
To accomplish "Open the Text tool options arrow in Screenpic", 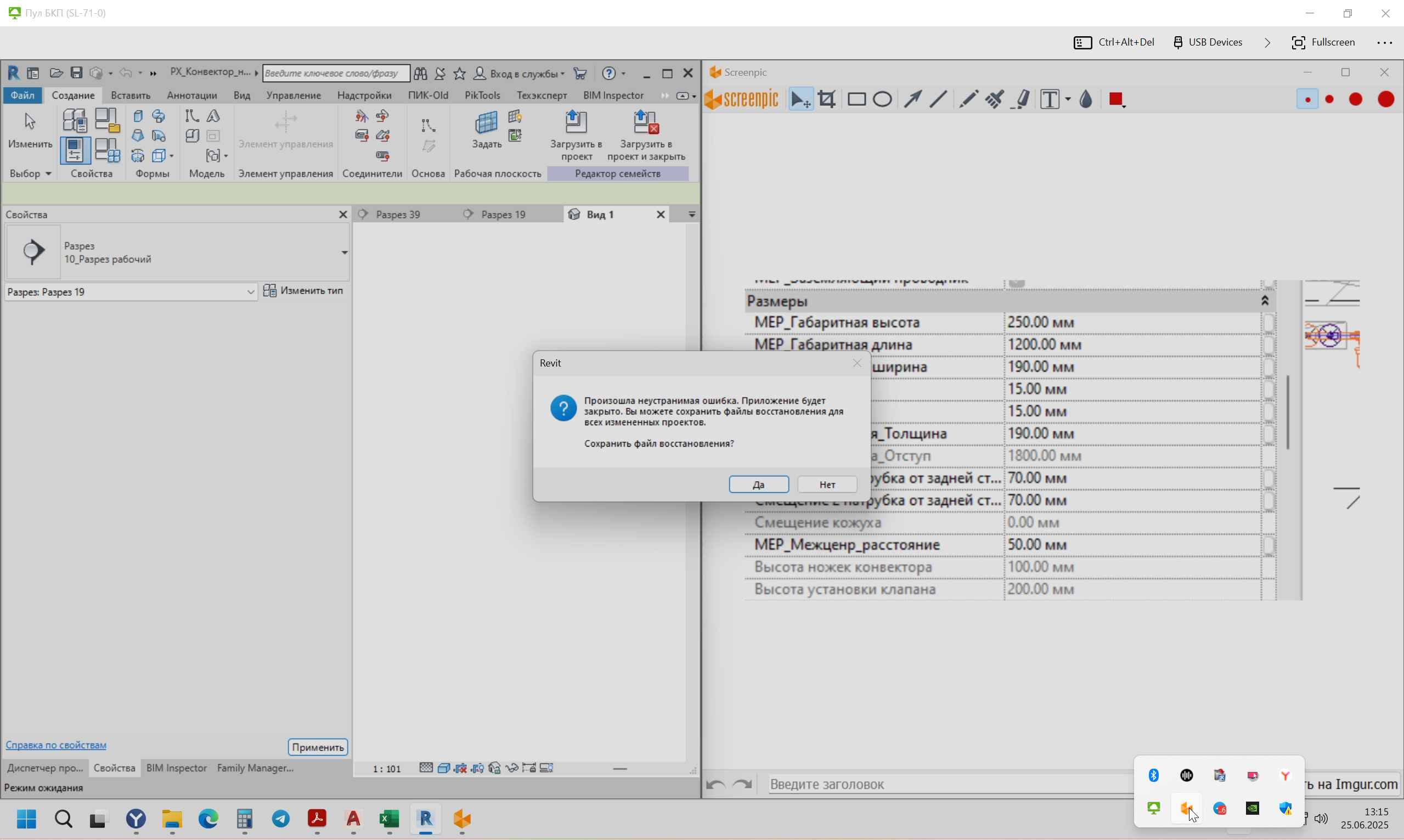I will click(1068, 100).
